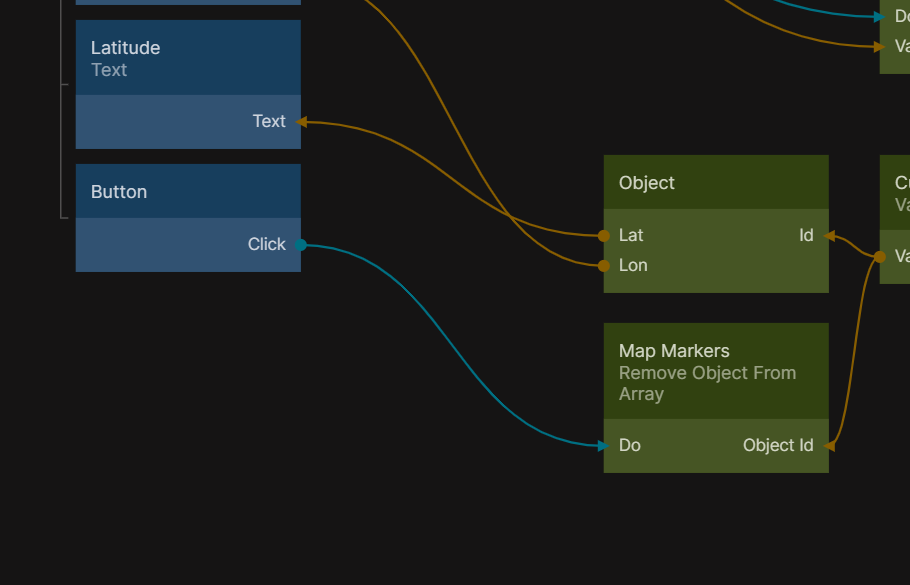Viewport: 910px width, 585px height.
Task: Click the Lon input port dot on Object
Action: point(604,266)
